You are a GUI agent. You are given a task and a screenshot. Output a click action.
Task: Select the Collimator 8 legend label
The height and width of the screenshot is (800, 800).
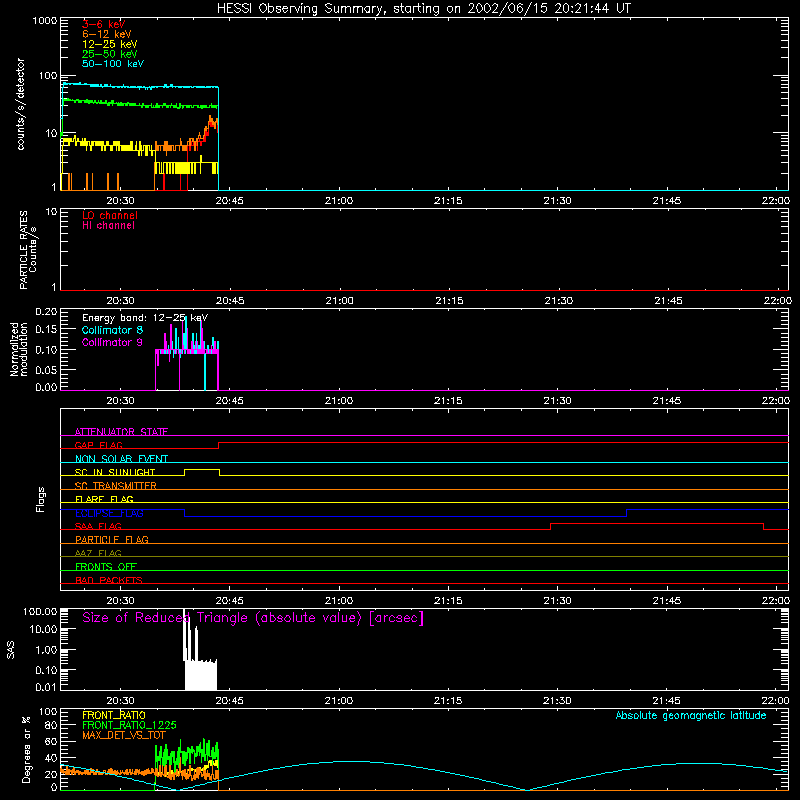[x=112, y=330]
